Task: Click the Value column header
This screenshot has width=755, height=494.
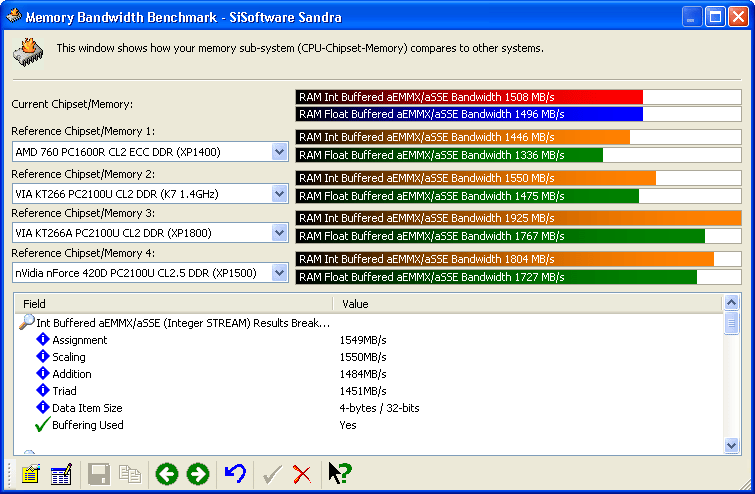Action: point(528,304)
